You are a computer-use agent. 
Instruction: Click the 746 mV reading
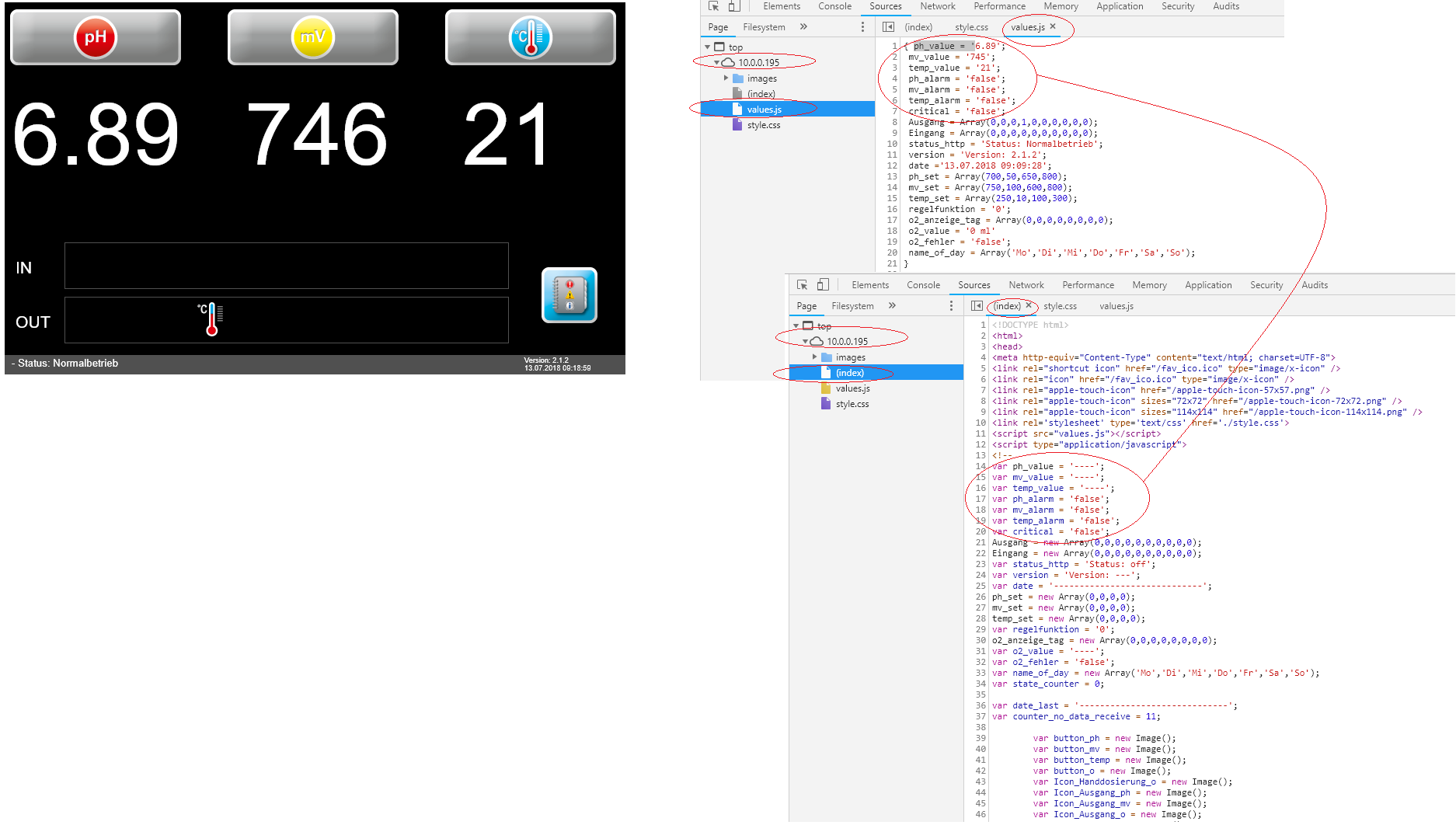[x=317, y=135]
